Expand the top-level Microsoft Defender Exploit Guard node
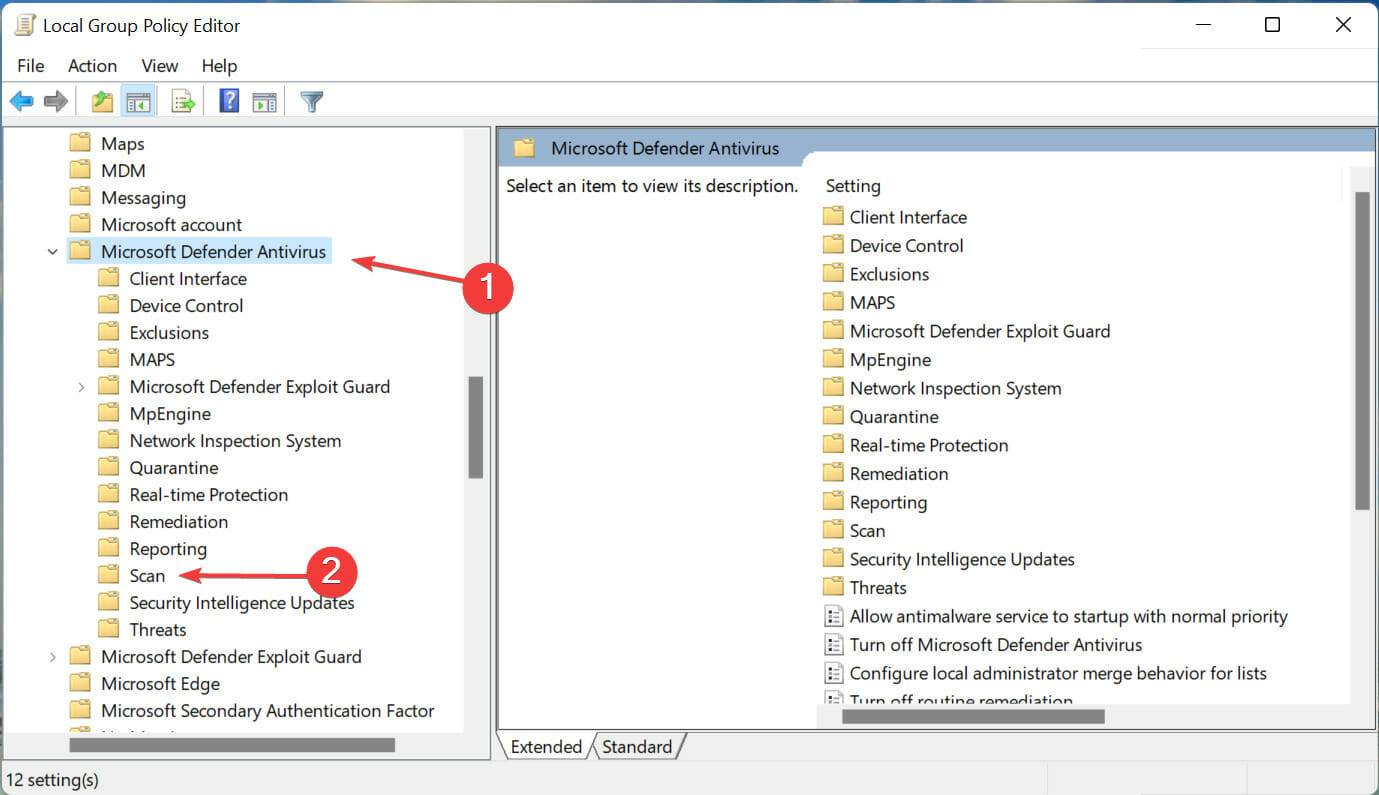 click(53, 657)
